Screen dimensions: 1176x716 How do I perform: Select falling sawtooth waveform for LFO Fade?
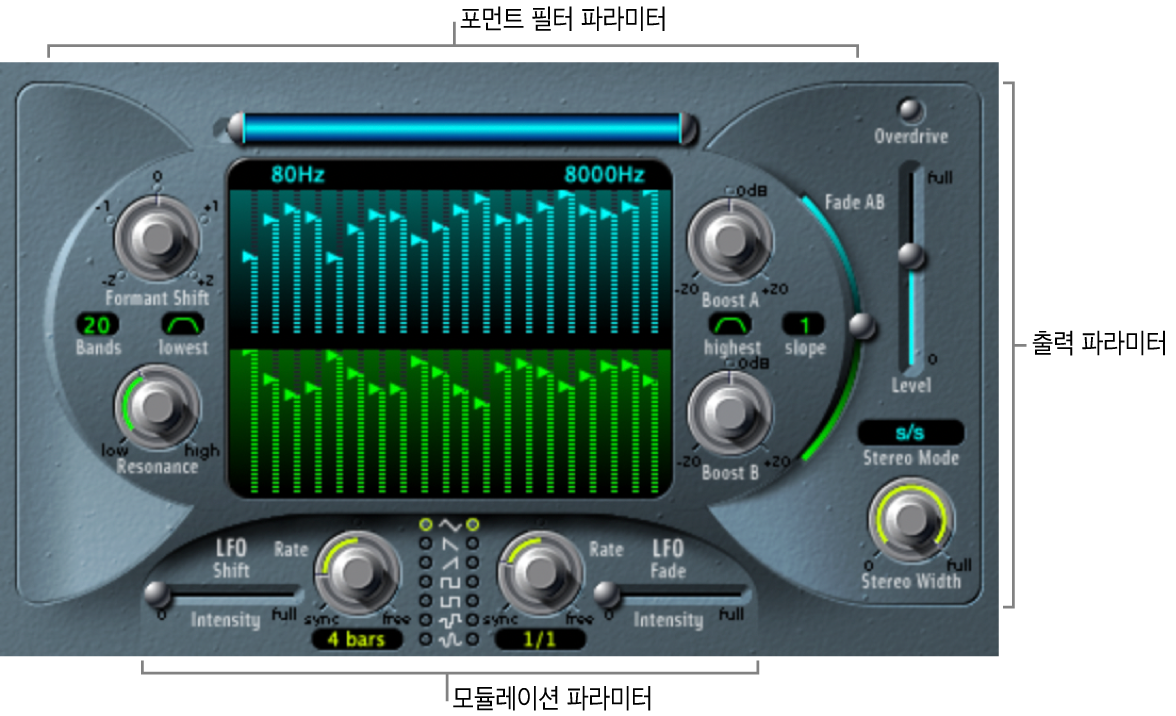(x=472, y=544)
